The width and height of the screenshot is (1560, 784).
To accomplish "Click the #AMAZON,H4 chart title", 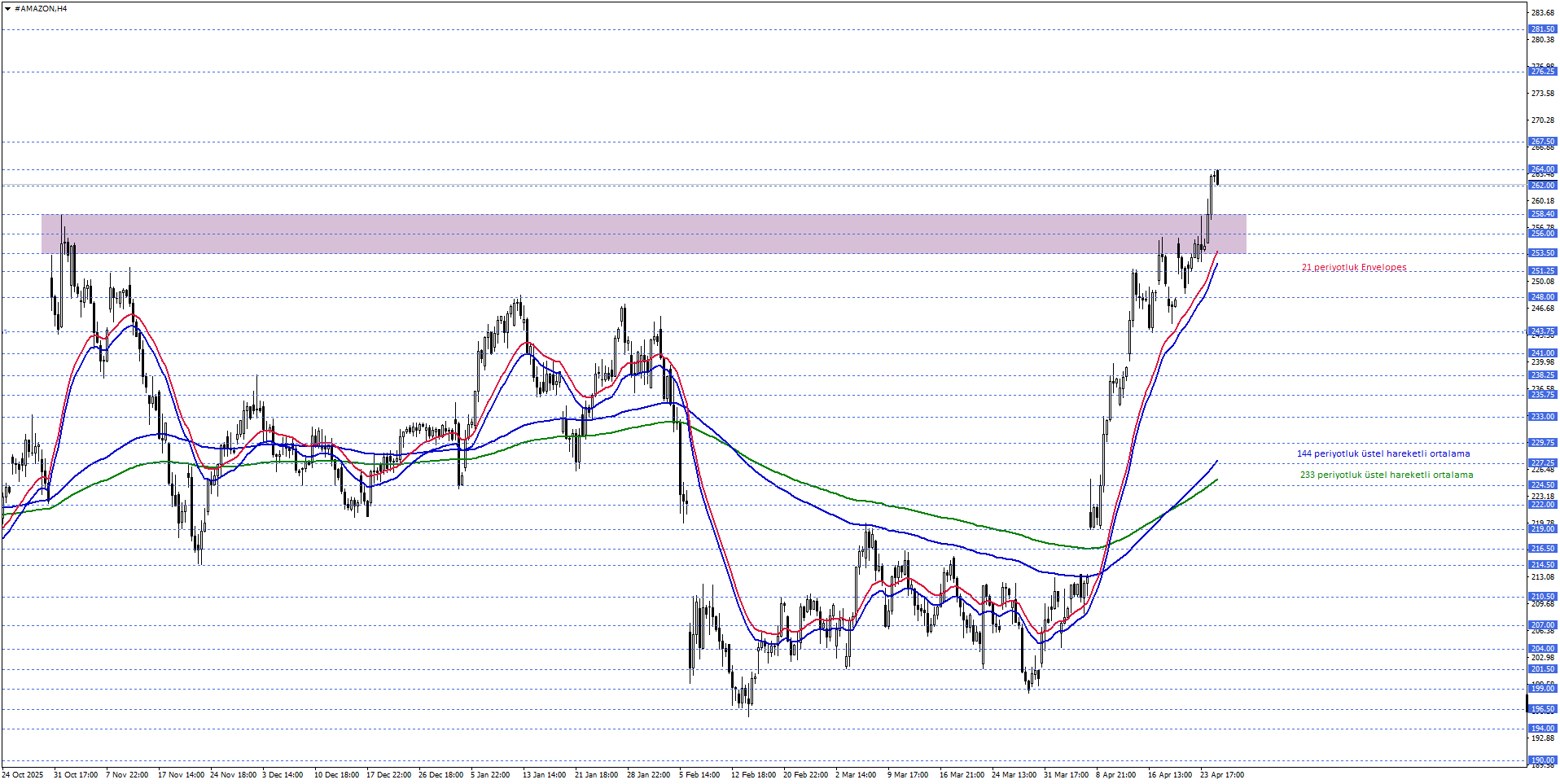I will point(41,9).
